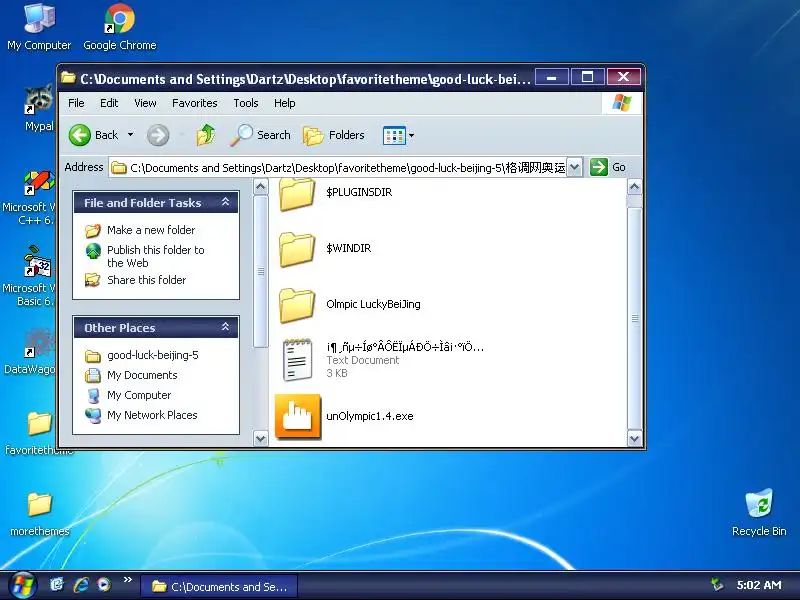Click the address bar path field
The image size is (800, 600).
coord(338,167)
